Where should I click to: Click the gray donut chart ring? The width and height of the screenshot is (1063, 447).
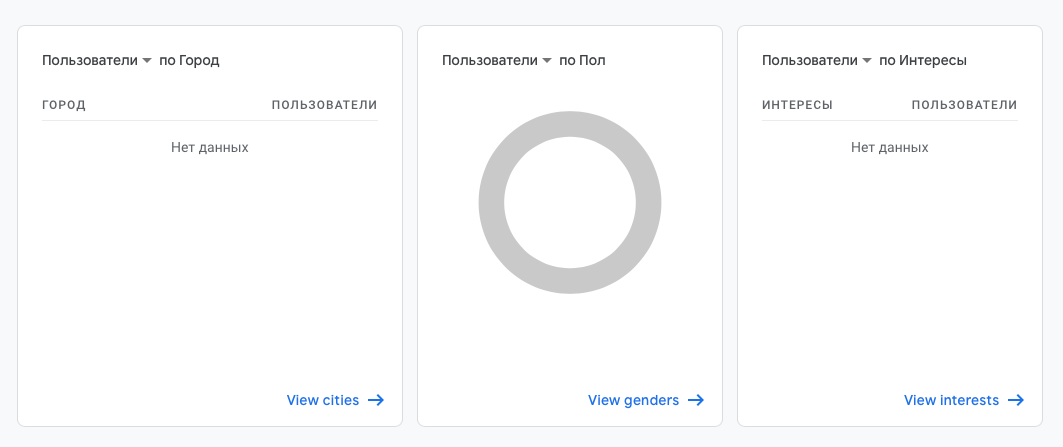pos(491,203)
